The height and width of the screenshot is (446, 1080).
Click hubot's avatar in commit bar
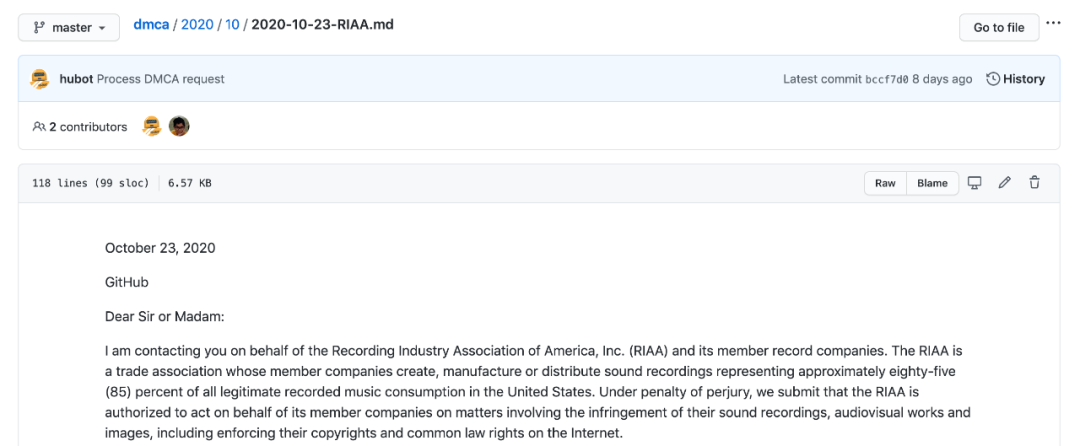coord(41,79)
